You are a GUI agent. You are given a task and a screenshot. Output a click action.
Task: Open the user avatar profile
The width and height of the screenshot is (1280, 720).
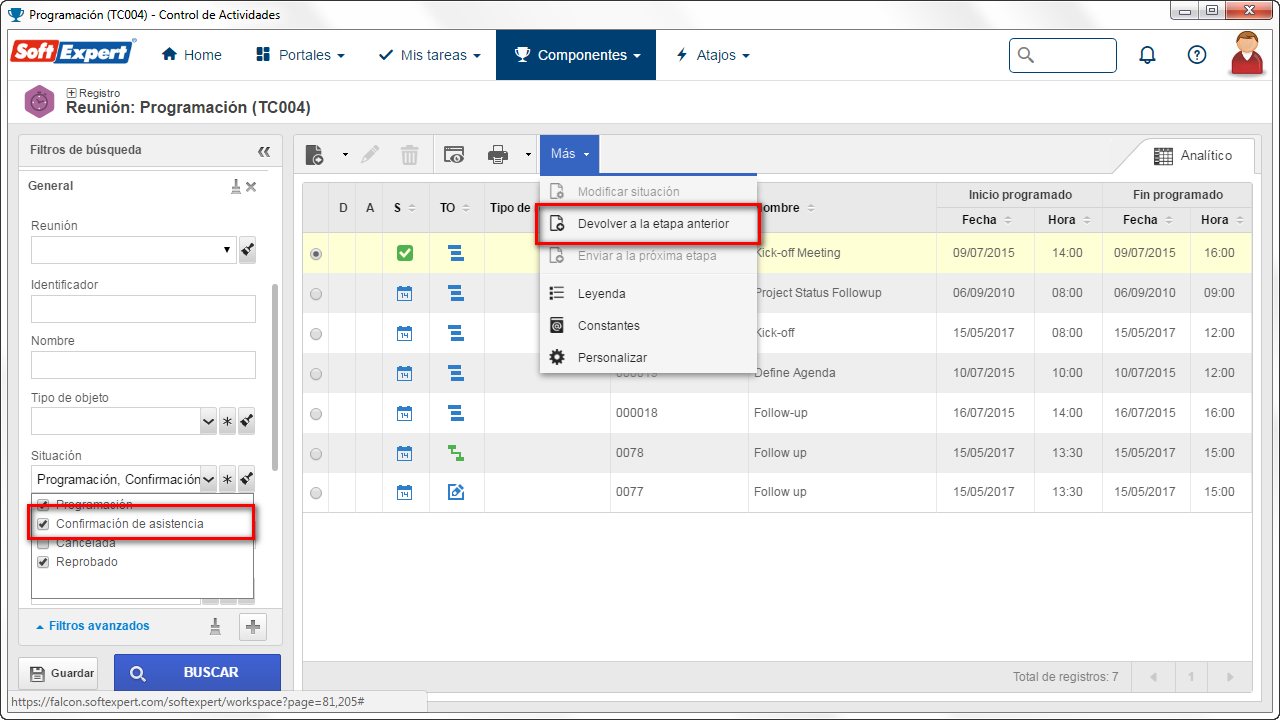click(1247, 54)
